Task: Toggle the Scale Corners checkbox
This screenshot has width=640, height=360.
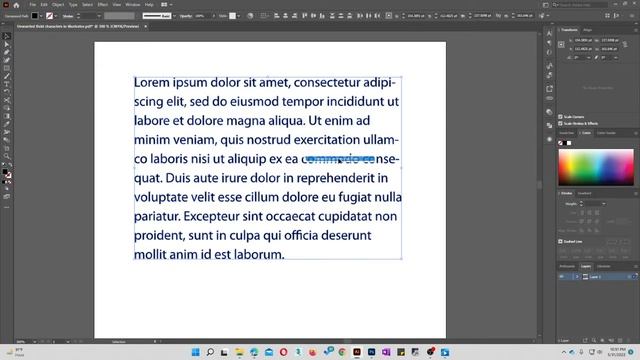Action: (x=560, y=117)
